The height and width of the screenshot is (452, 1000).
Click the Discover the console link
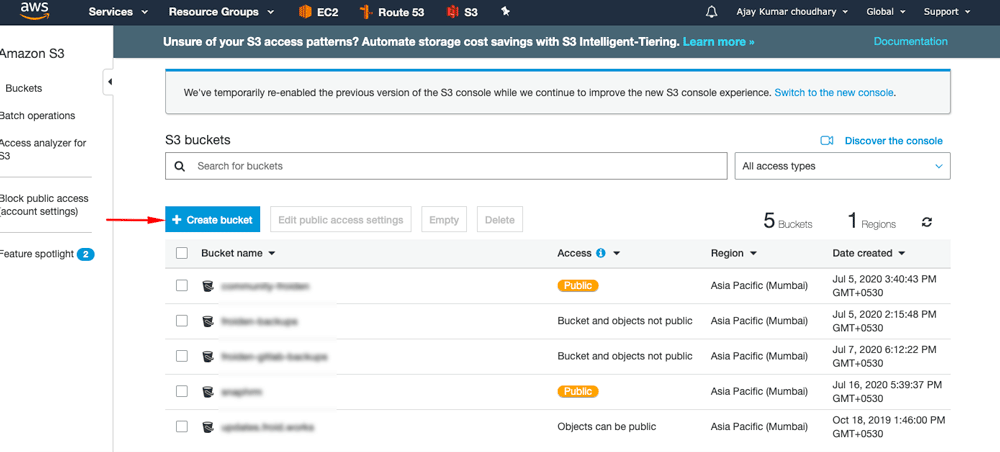pos(893,141)
